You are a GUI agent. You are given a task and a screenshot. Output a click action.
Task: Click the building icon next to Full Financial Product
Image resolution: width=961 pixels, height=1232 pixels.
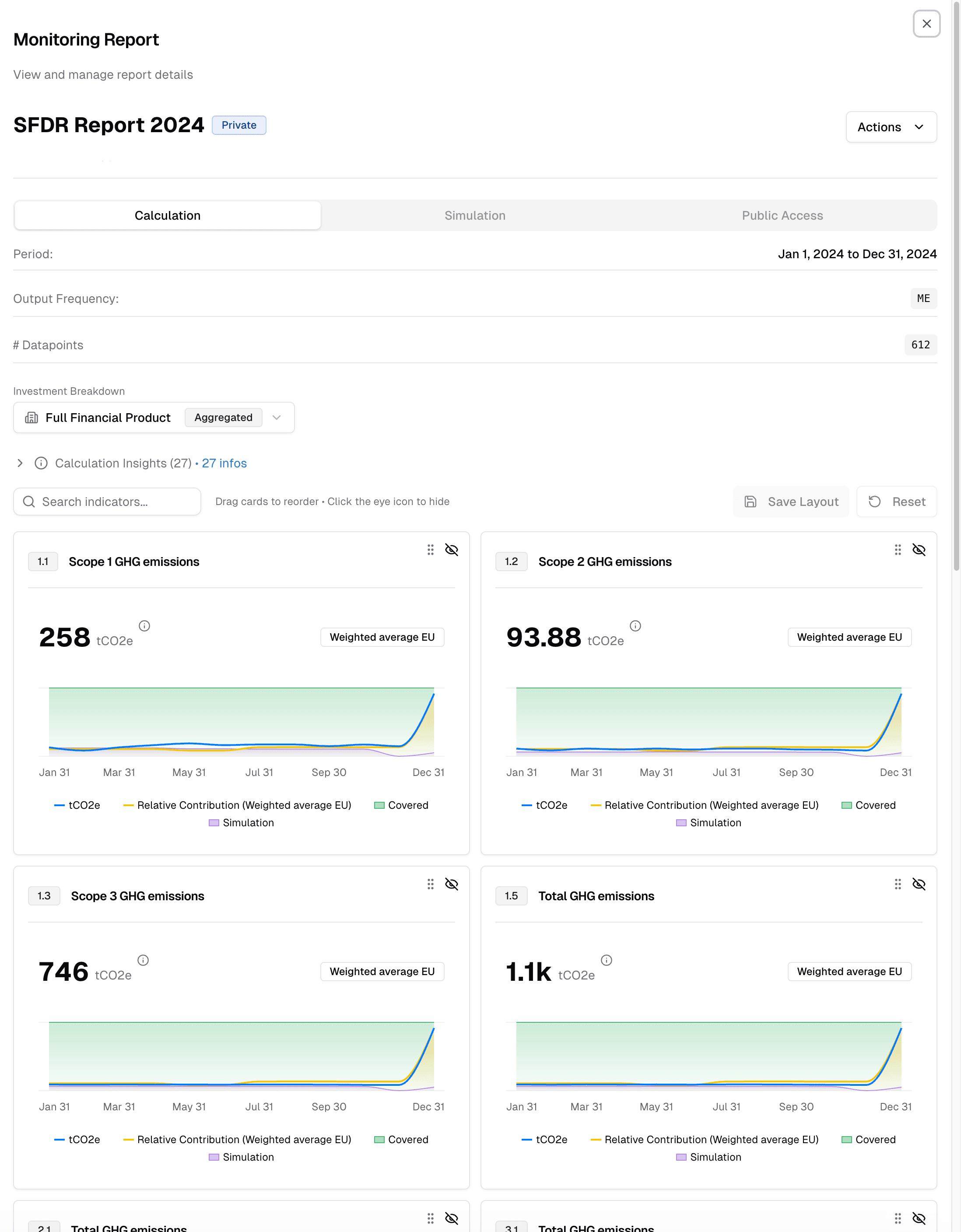pyautogui.click(x=31, y=418)
